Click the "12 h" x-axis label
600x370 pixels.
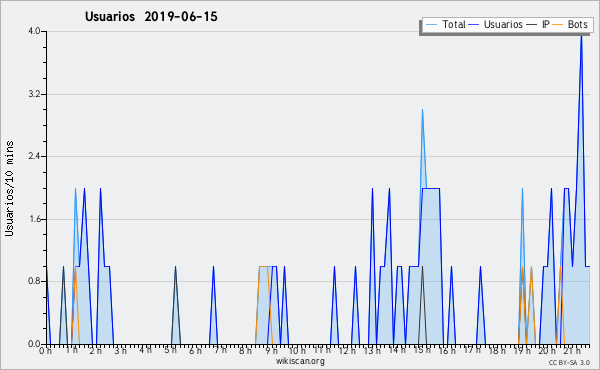coord(347,350)
